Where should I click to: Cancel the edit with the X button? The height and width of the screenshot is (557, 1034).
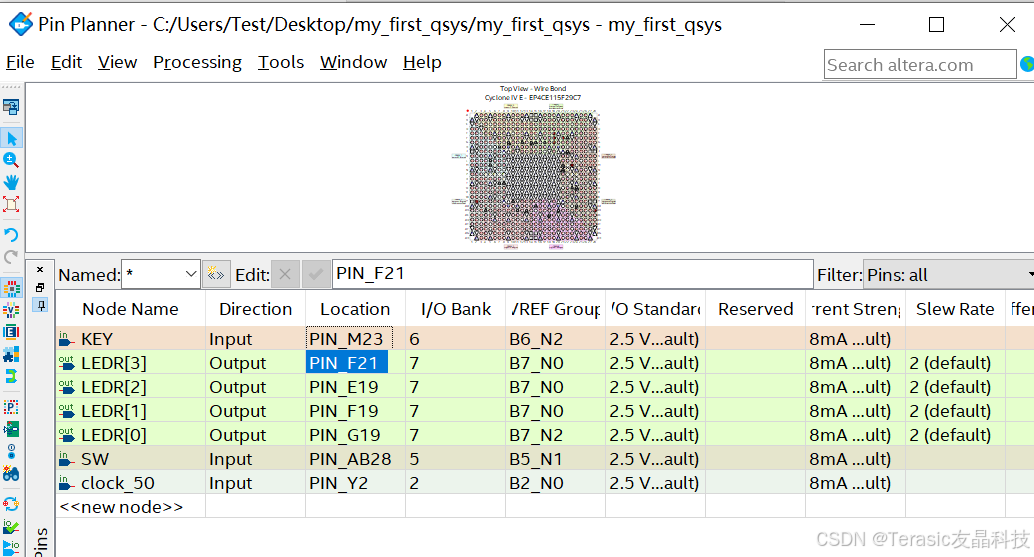coord(285,274)
